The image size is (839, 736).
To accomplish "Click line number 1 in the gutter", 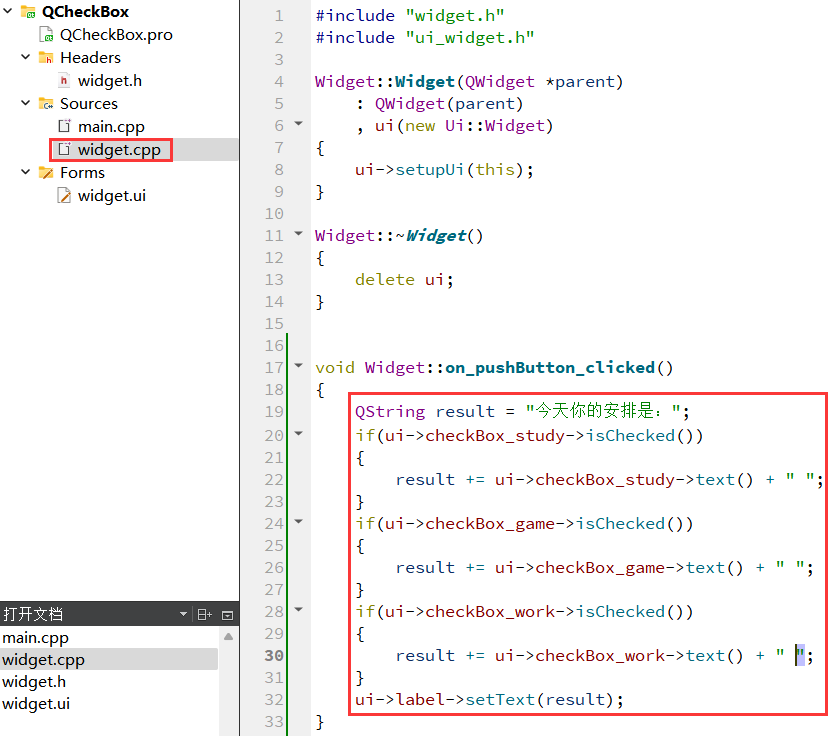I will click(x=279, y=16).
